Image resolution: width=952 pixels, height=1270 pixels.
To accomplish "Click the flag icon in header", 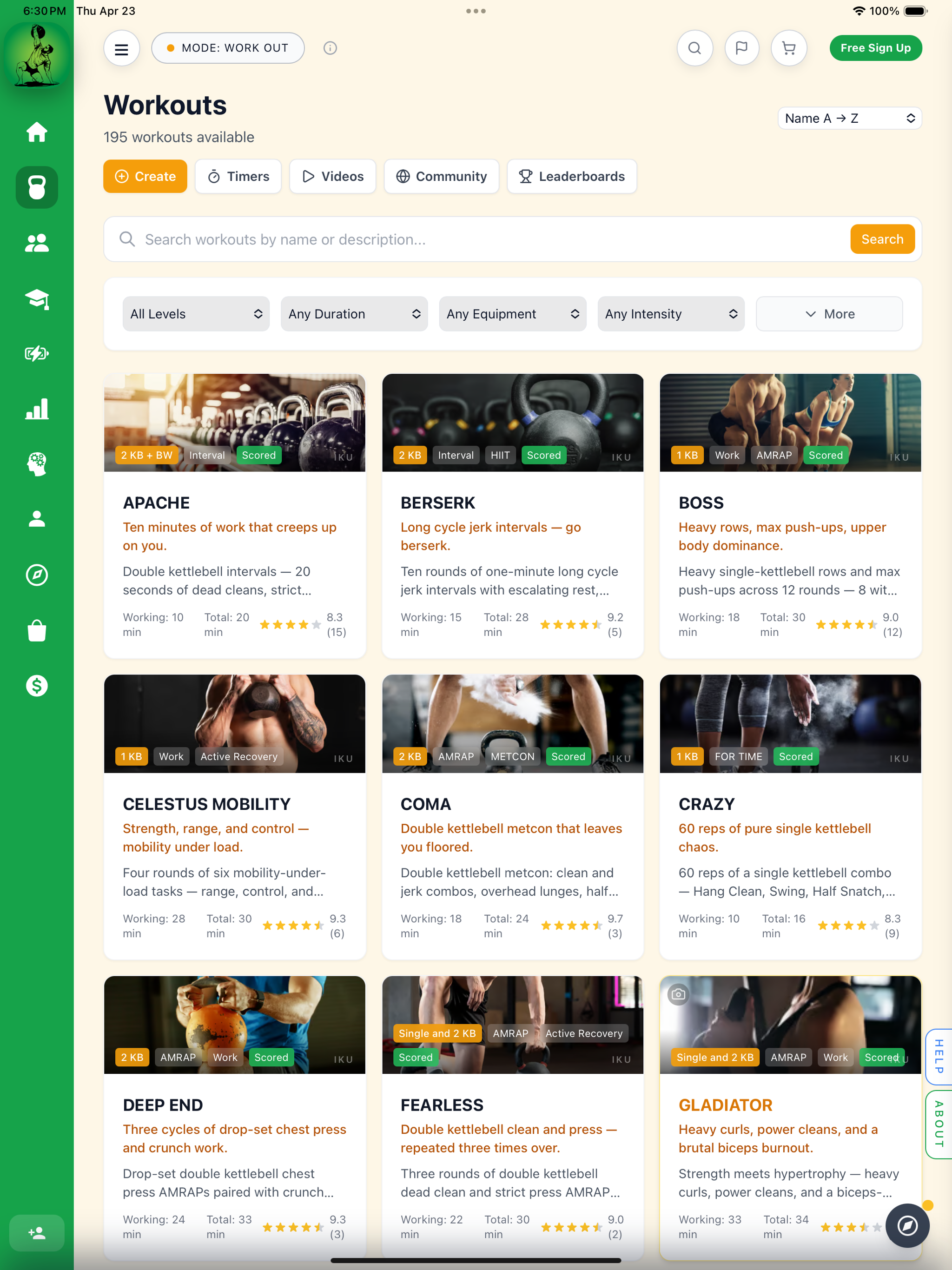I will pos(742,48).
